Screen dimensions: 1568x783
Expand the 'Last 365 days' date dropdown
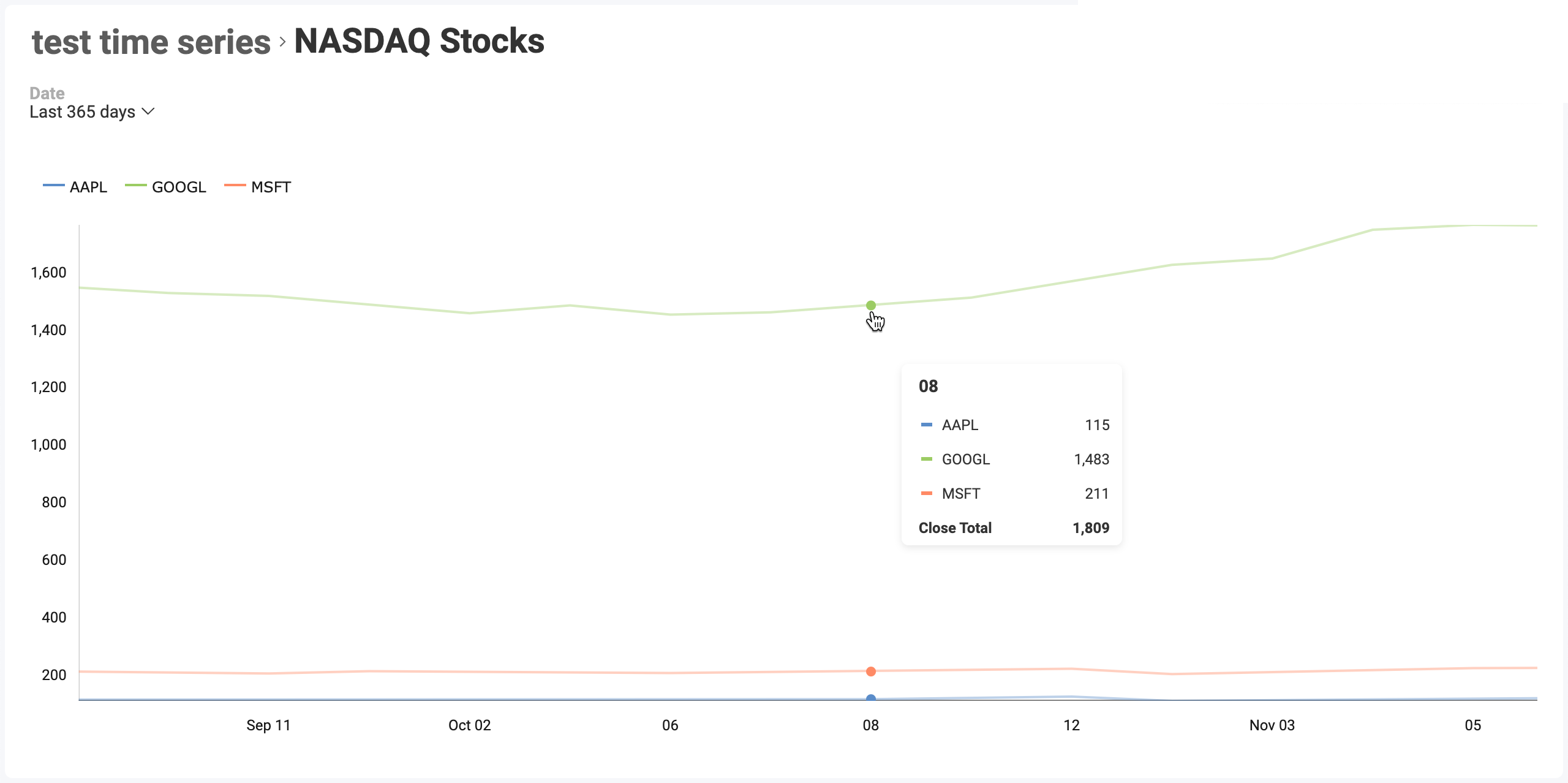coord(92,112)
